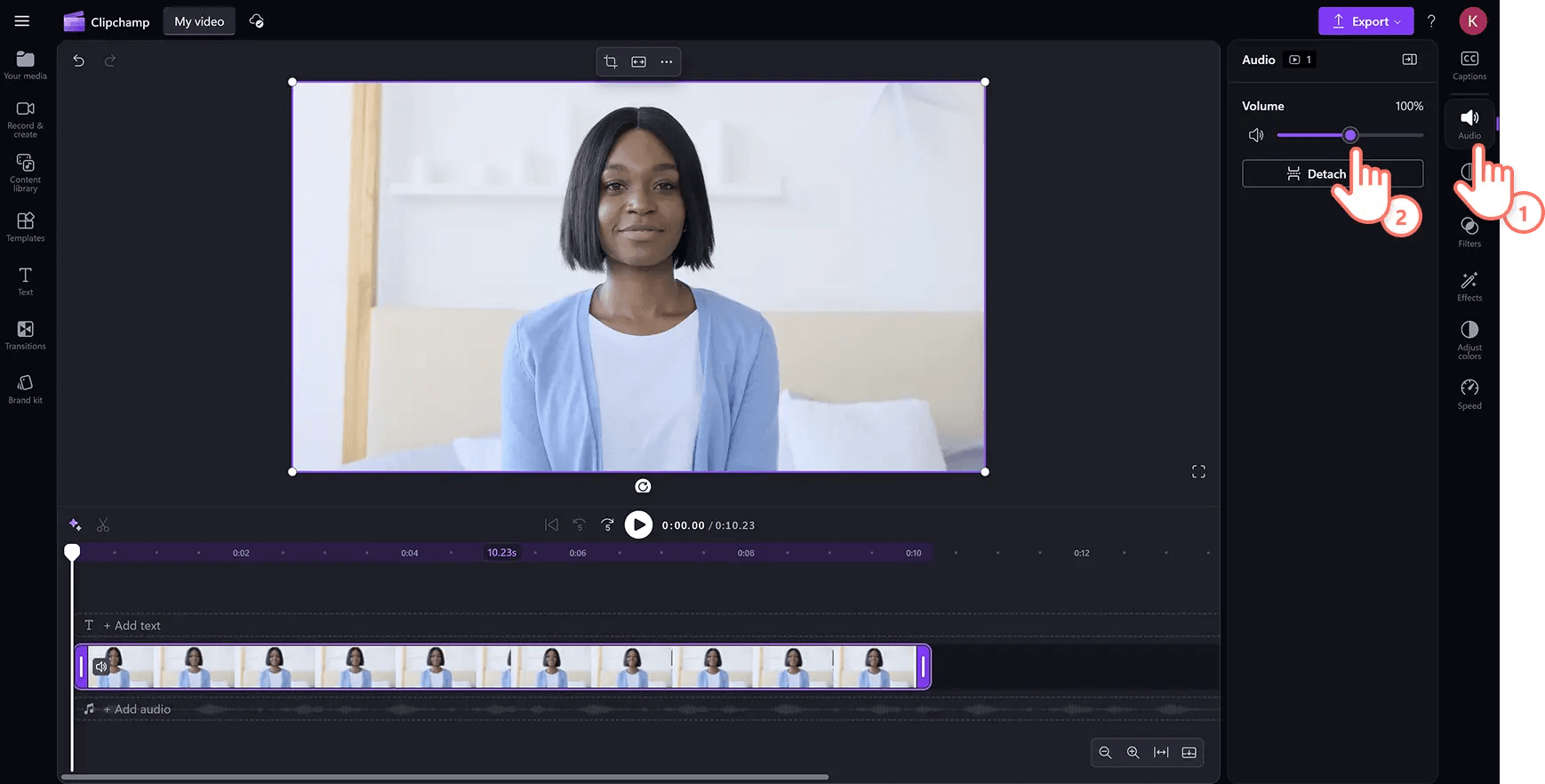
Task: Open Text tab in sidebar
Action: (x=25, y=281)
